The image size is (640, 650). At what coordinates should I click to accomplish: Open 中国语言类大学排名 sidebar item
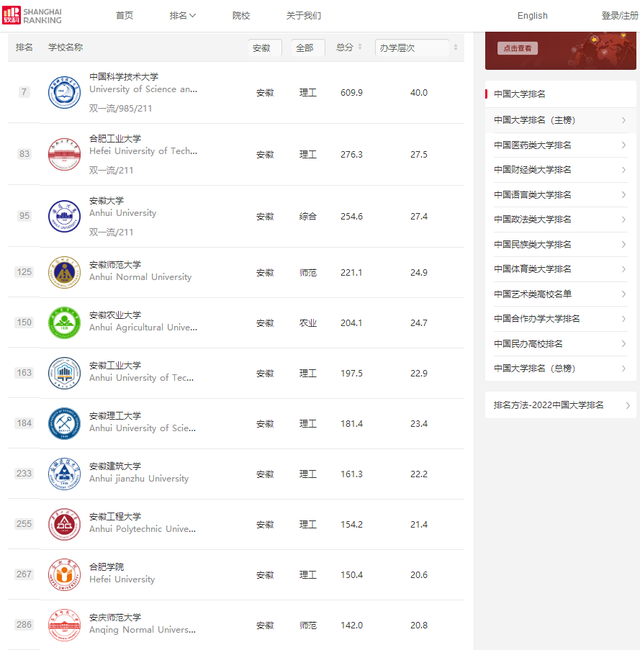pos(560,195)
